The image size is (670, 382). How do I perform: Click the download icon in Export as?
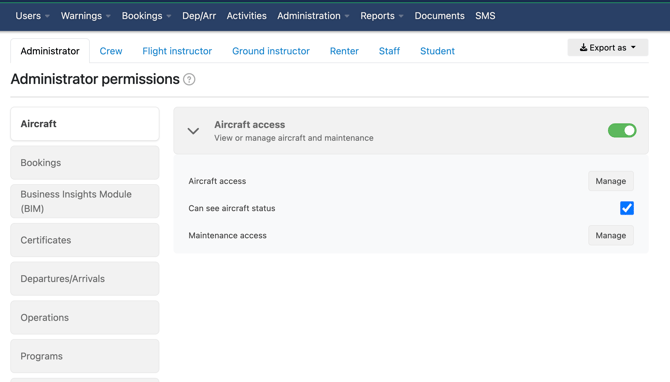pos(583,47)
